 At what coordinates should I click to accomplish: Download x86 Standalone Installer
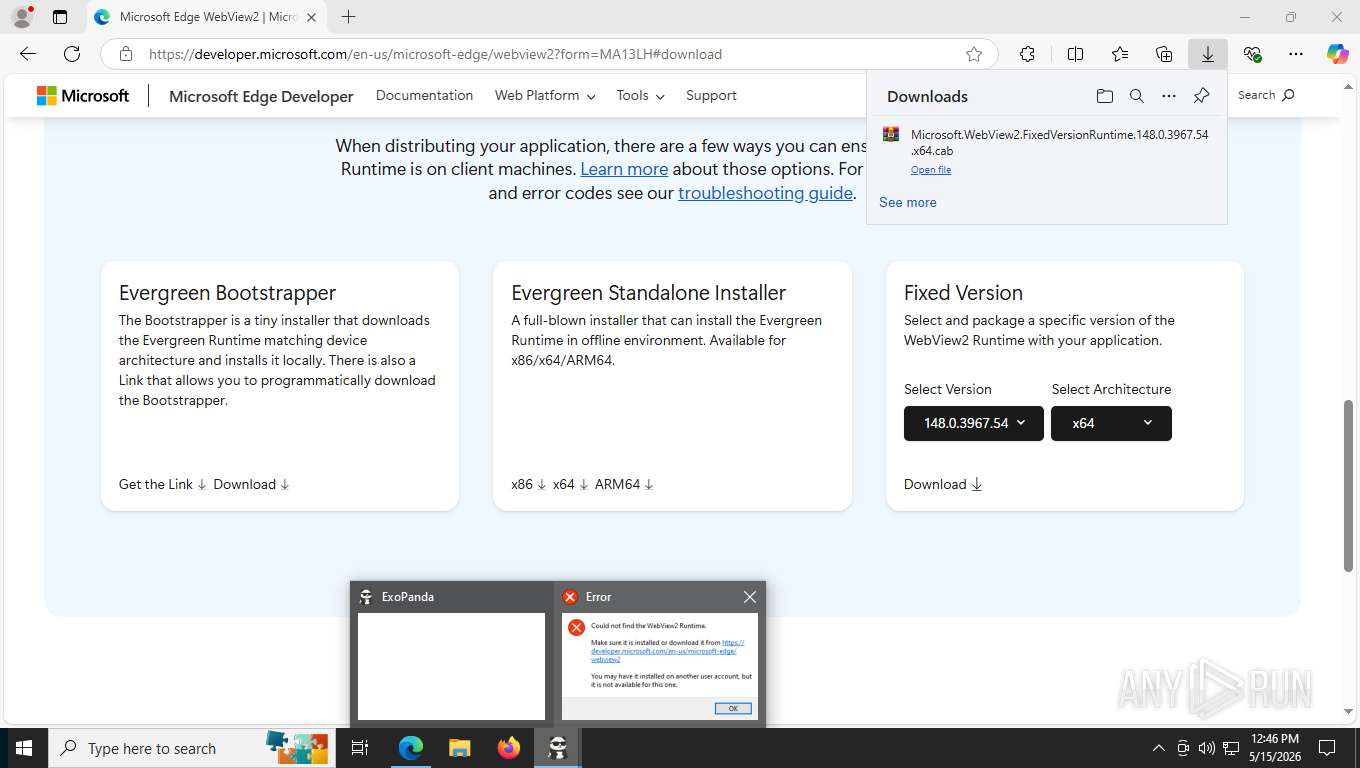(x=529, y=484)
